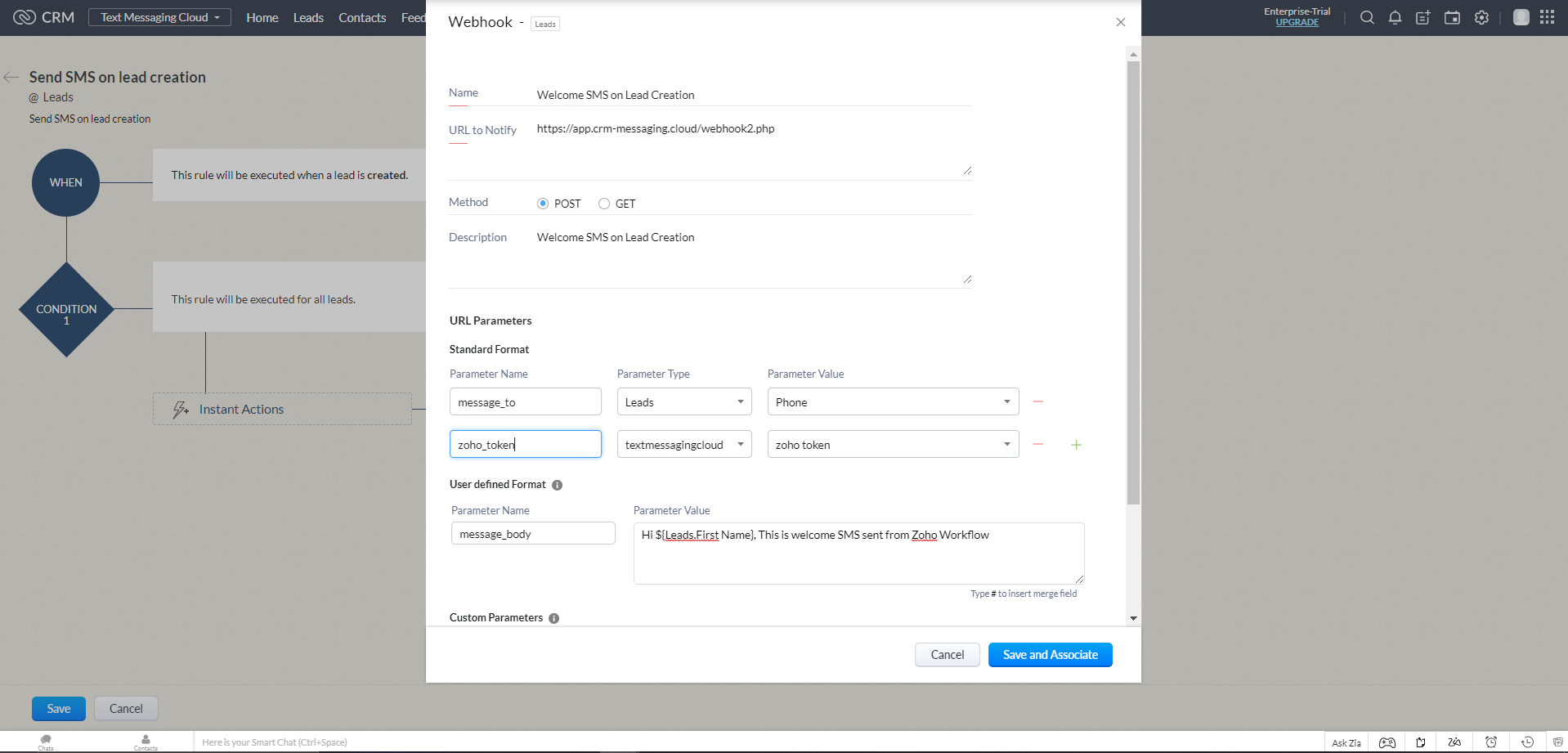Image resolution: width=1568 pixels, height=753 pixels.
Task: Edit the URL to Notify field
Action: click(x=754, y=149)
